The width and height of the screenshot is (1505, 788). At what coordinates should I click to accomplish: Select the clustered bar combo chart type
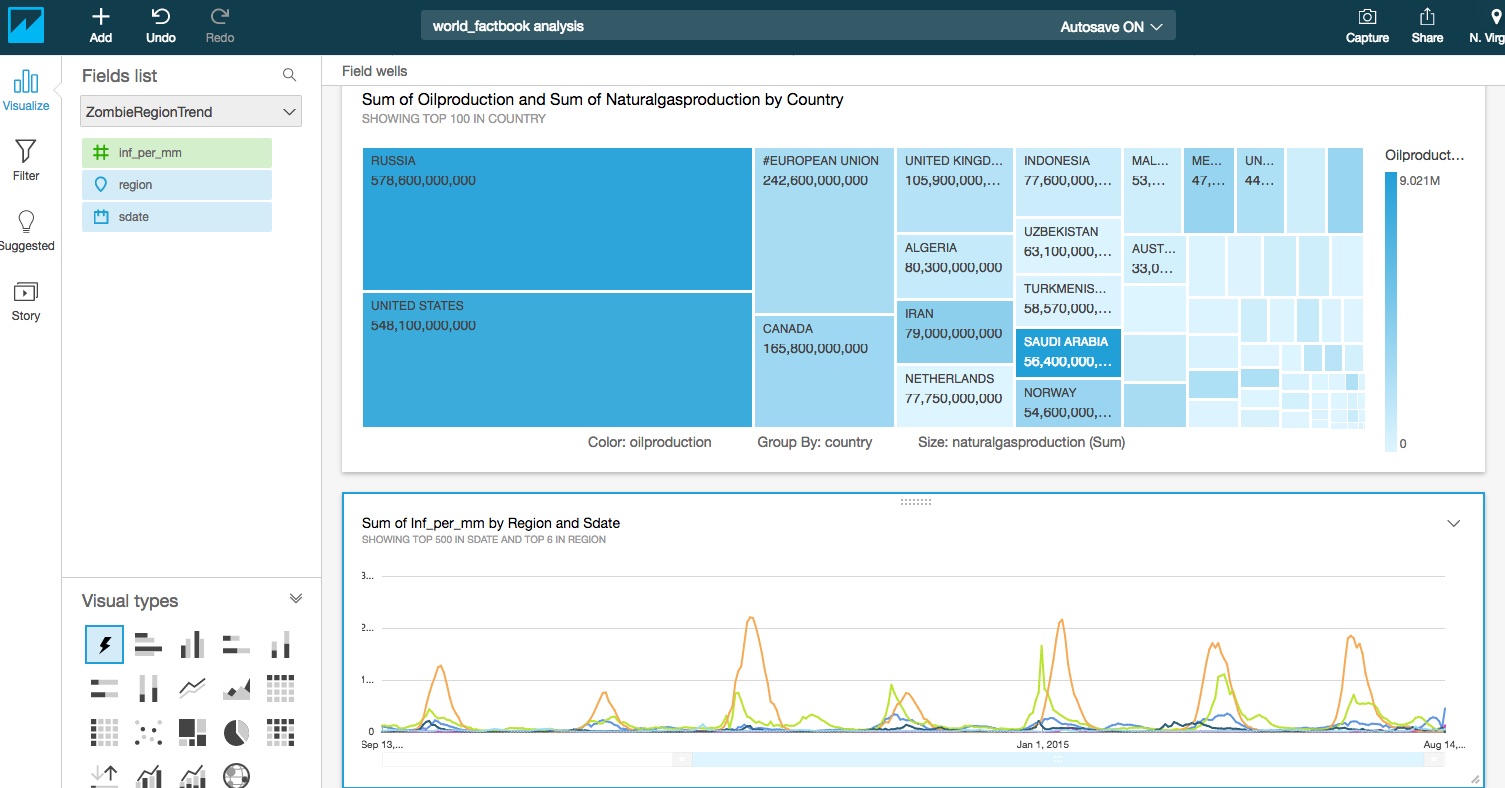[148, 775]
